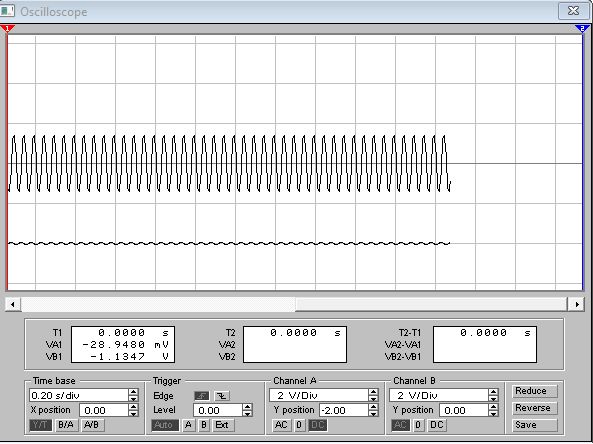Screen dimensions: 593x444
Task: Increase trigger level value
Action: 247,407
